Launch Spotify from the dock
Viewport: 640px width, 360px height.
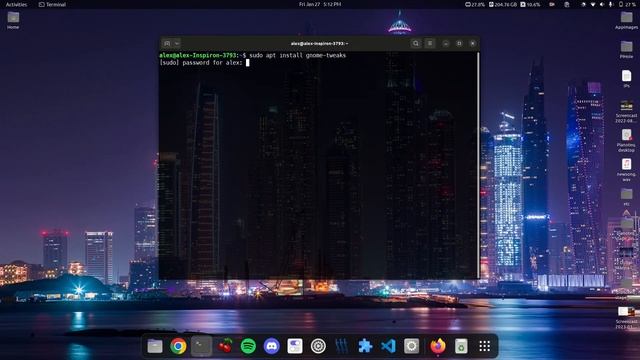[248, 346]
